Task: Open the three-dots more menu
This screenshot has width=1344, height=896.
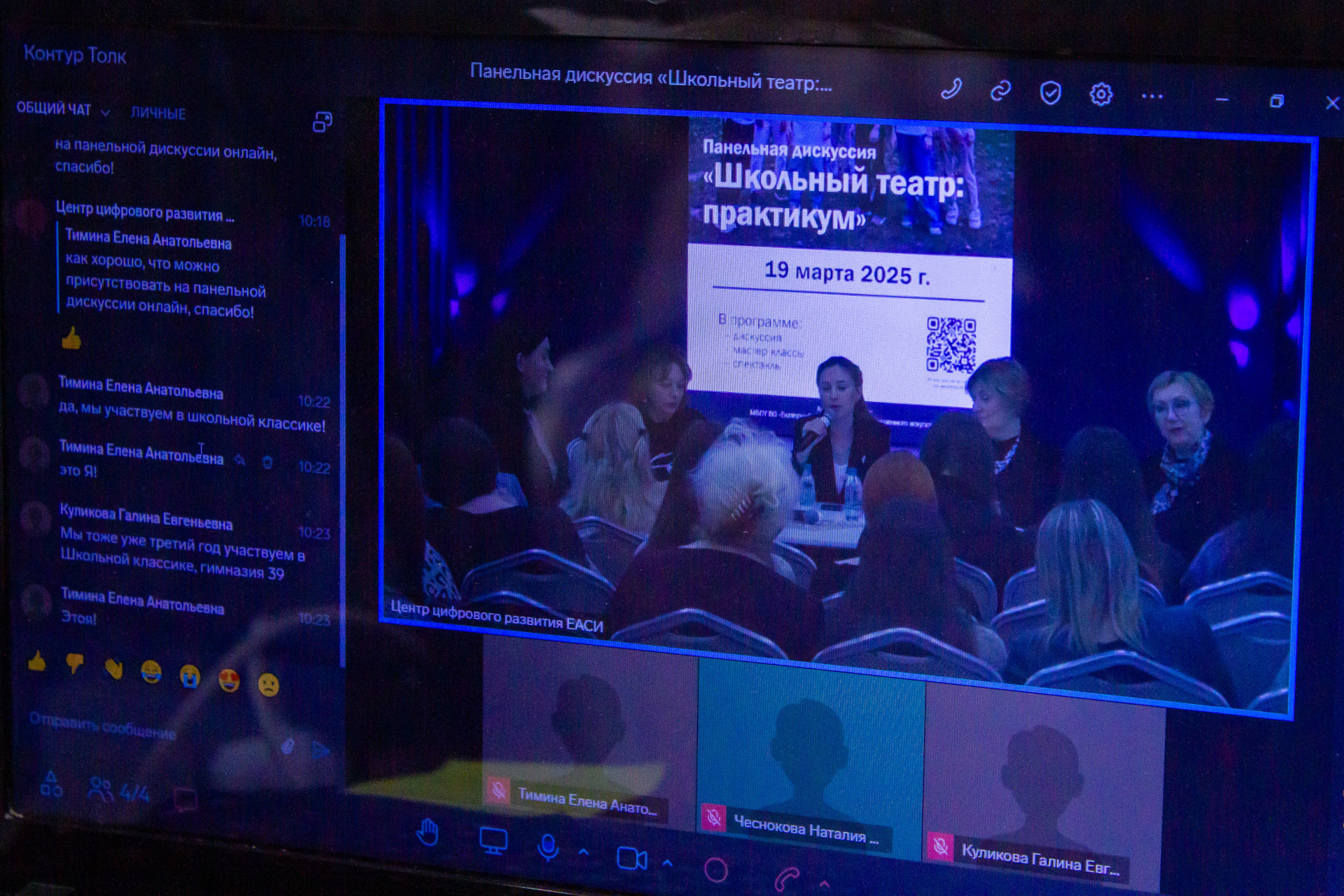Action: (x=1151, y=97)
